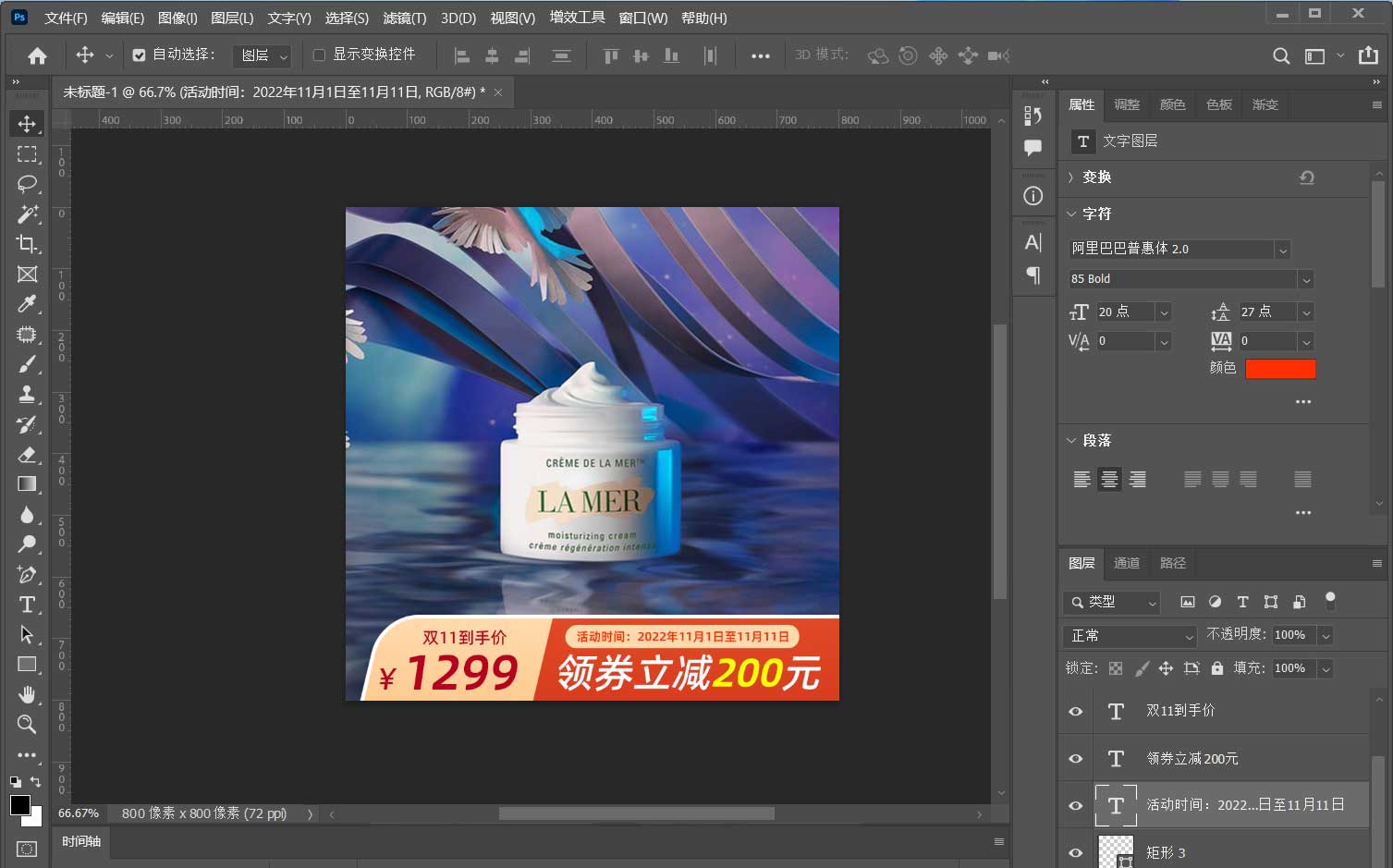Image resolution: width=1393 pixels, height=868 pixels.
Task: Select the 矩形 3 layer thumbnail
Action: [1116, 850]
